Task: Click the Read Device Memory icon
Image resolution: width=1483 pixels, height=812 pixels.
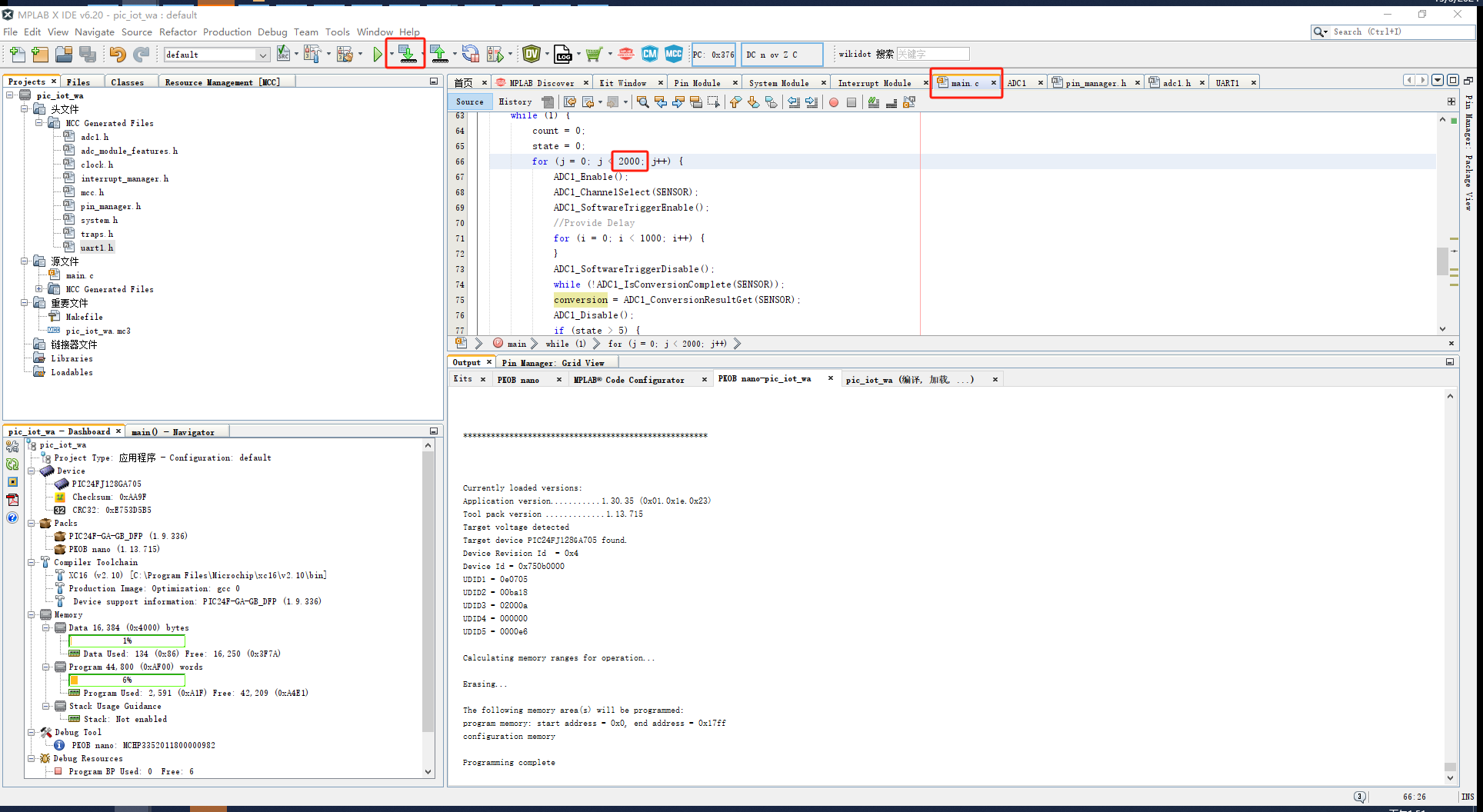Action: [x=439, y=54]
